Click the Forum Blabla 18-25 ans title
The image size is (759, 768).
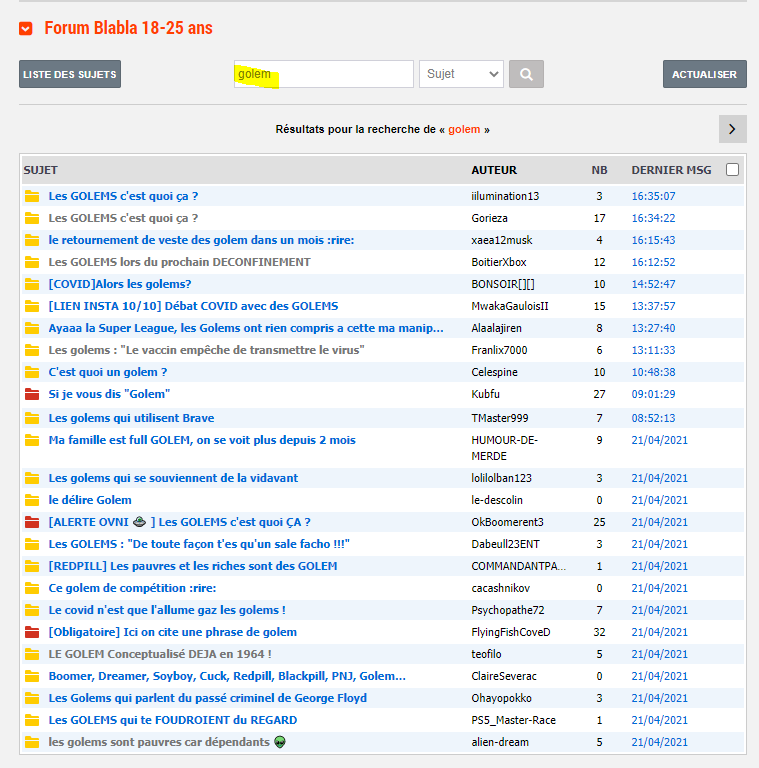(128, 28)
